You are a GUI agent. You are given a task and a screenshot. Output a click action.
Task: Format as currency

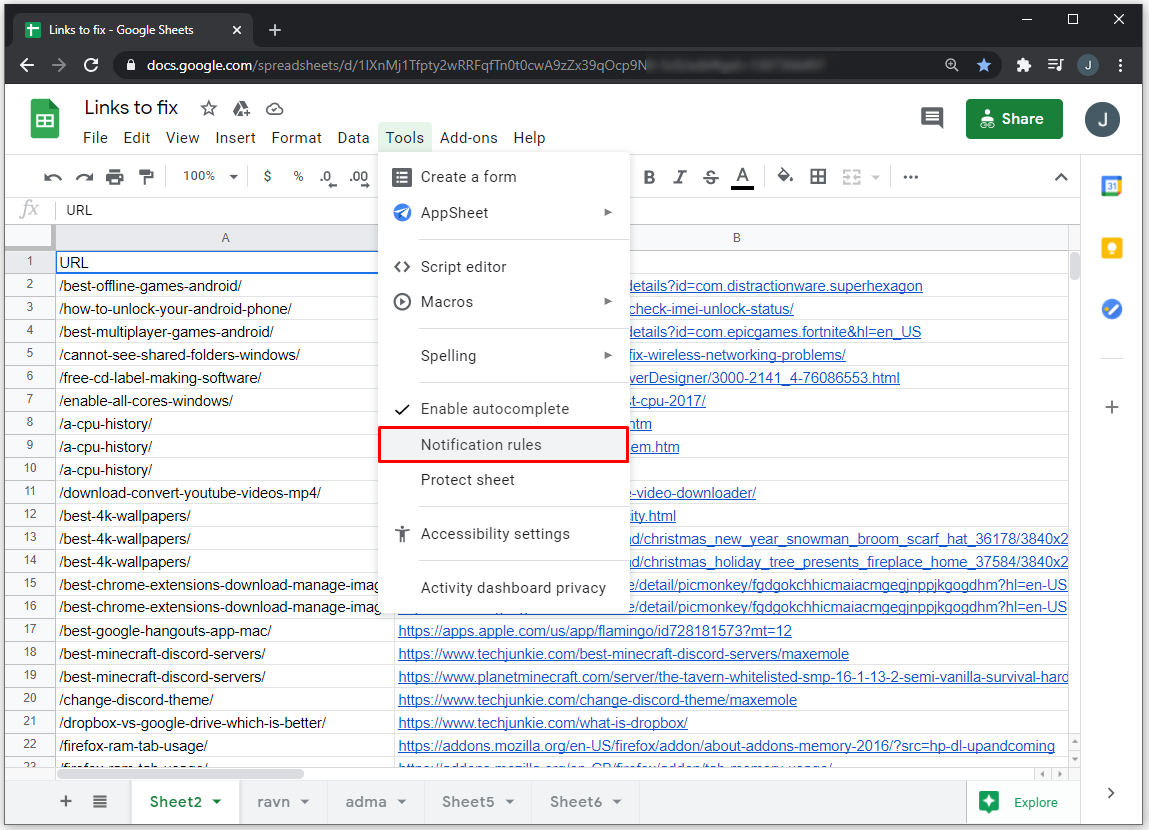[267, 177]
